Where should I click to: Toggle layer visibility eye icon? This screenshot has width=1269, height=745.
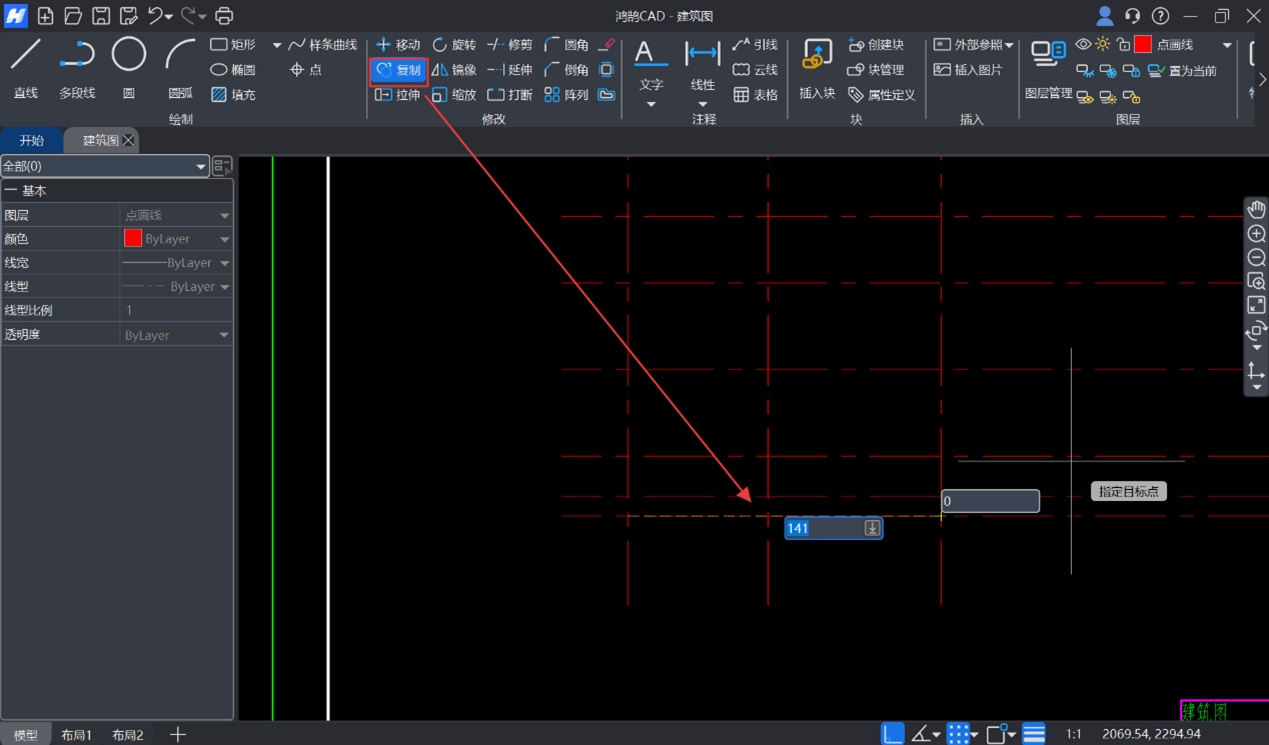point(1083,45)
